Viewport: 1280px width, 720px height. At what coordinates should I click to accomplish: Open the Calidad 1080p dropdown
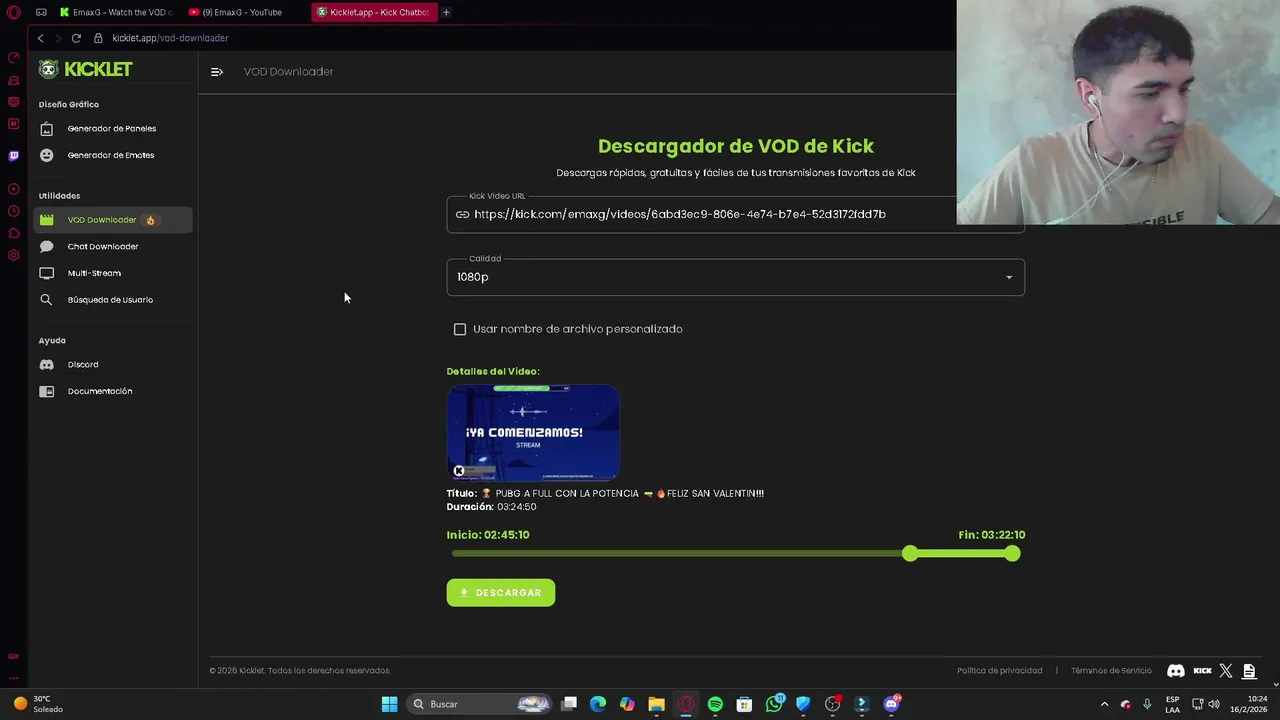[735, 277]
